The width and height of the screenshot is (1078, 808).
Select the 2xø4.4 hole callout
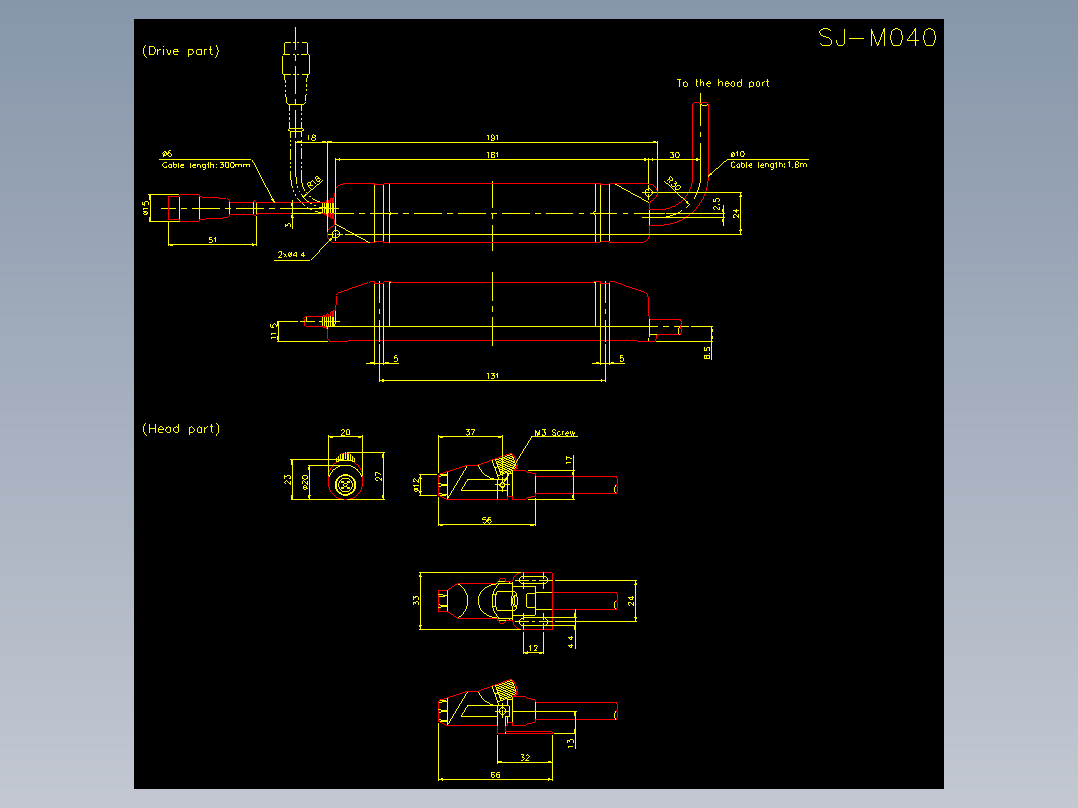tap(294, 253)
